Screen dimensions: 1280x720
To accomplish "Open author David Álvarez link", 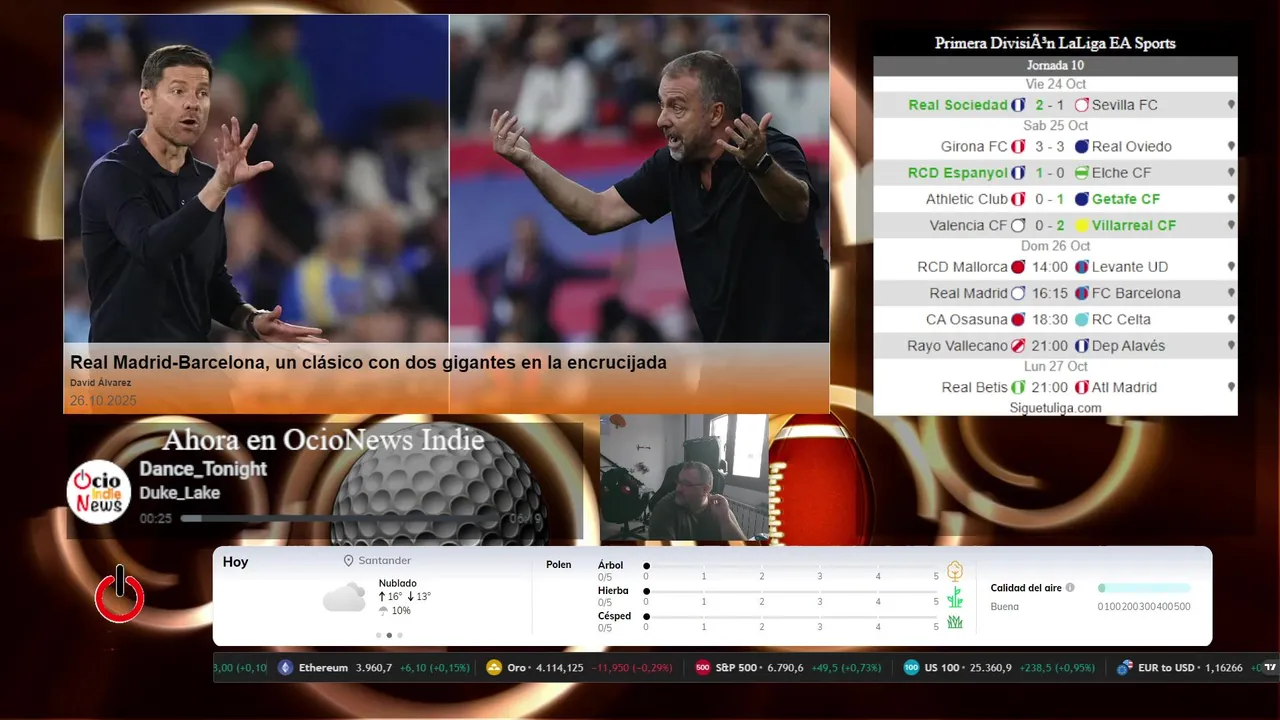I will tap(100, 383).
